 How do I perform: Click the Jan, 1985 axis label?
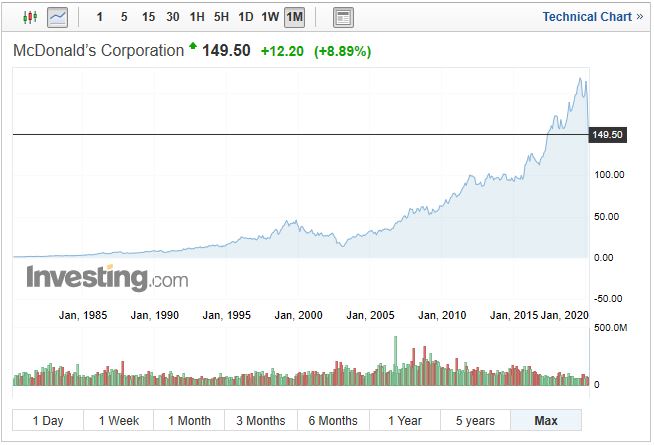(83, 315)
